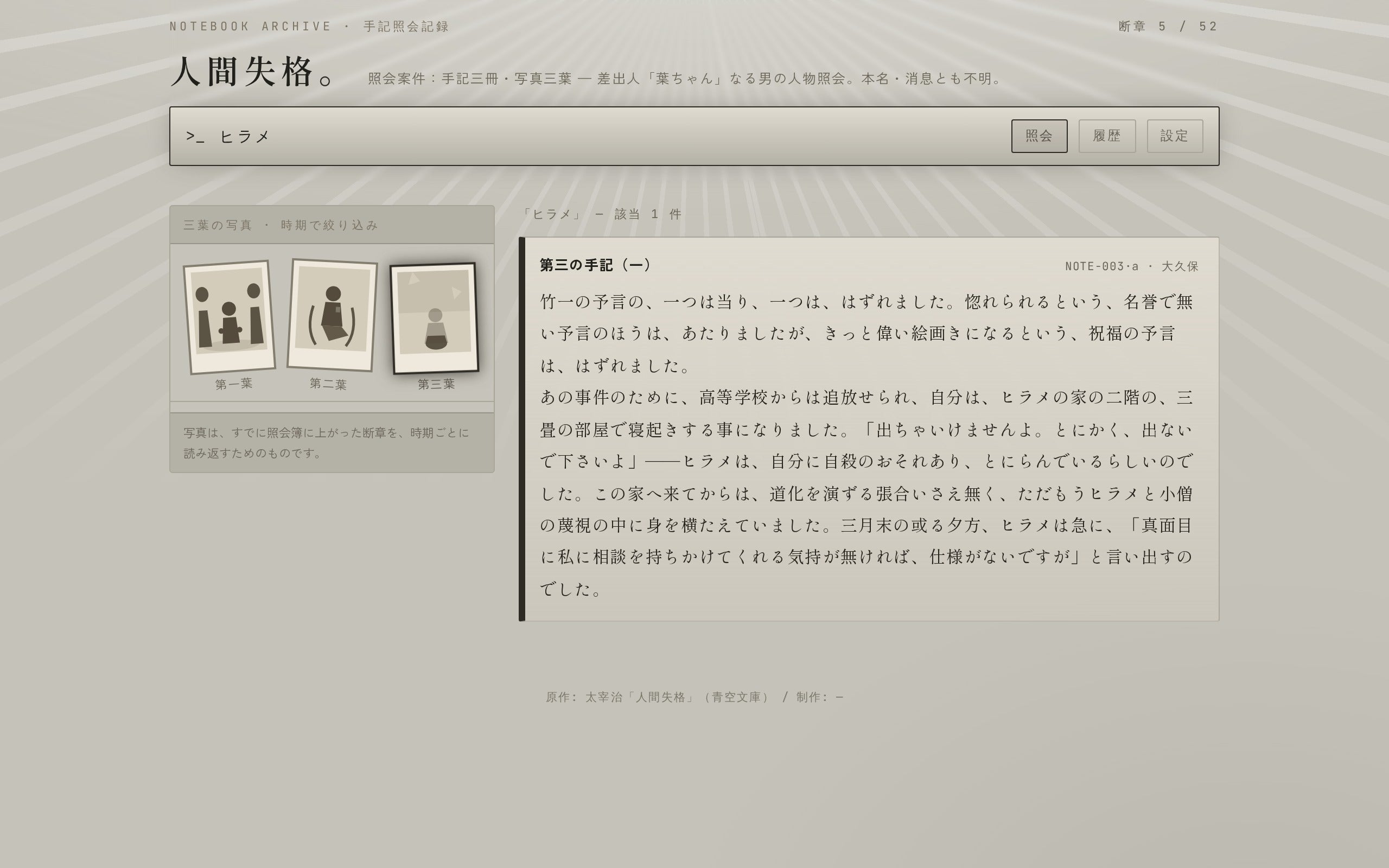Image resolution: width=1389 pixels, height=868 pixels.
Task: Click the NOTEBOOK ARCHIVE header text
Action: [x=250, y=27]
